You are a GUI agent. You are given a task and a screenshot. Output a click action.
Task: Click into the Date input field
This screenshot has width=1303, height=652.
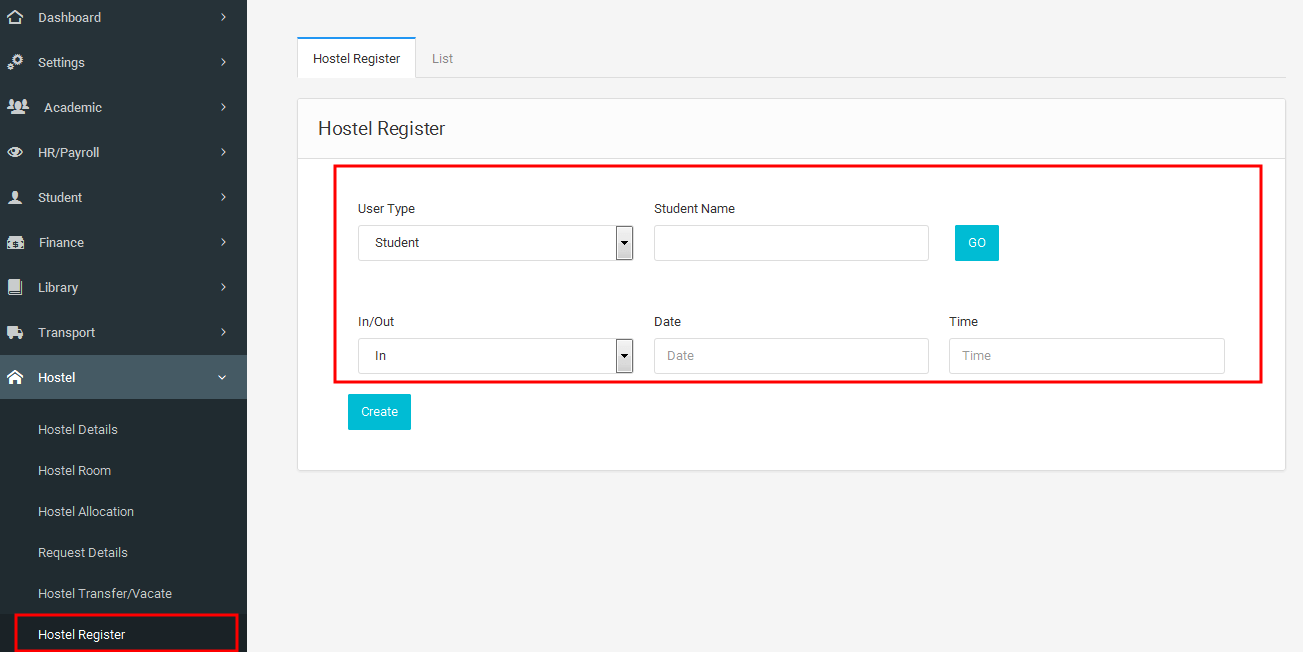coord(790,356)
